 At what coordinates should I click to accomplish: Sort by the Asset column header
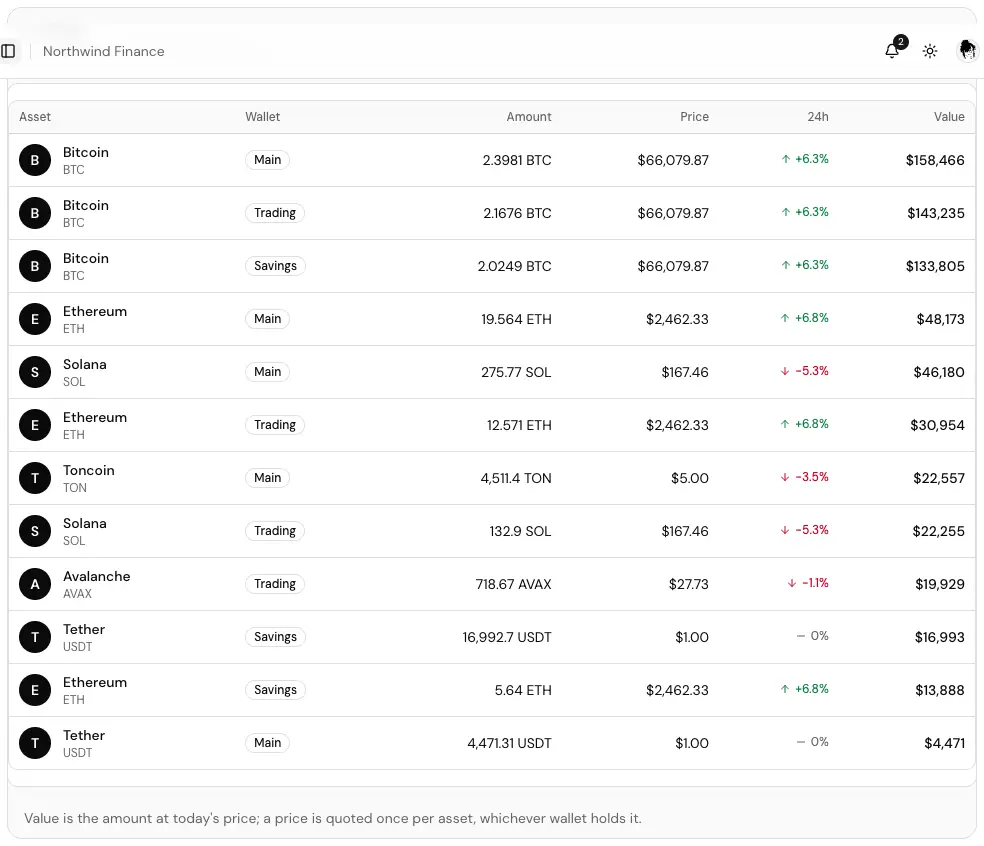pyautogui.click(x=35, y=117)
